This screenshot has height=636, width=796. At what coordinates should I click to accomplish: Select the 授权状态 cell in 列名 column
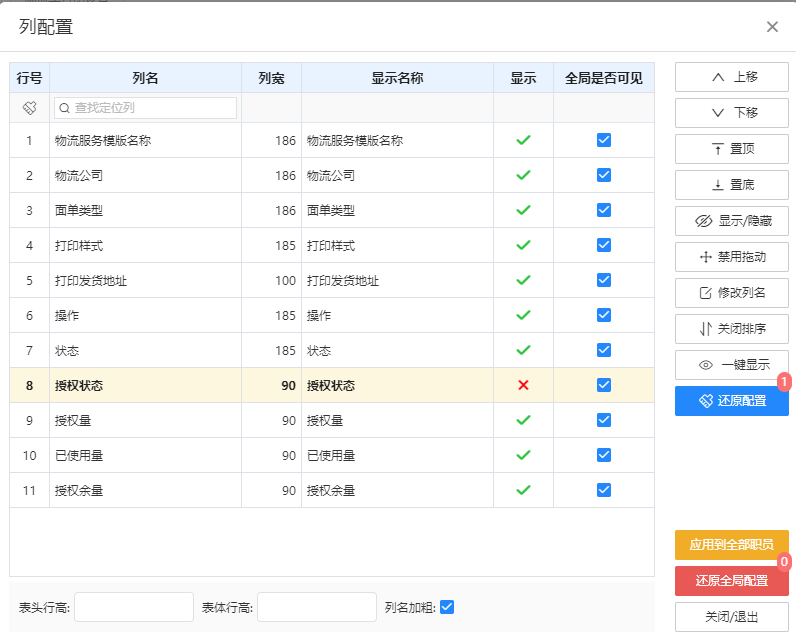click(145, 385)
